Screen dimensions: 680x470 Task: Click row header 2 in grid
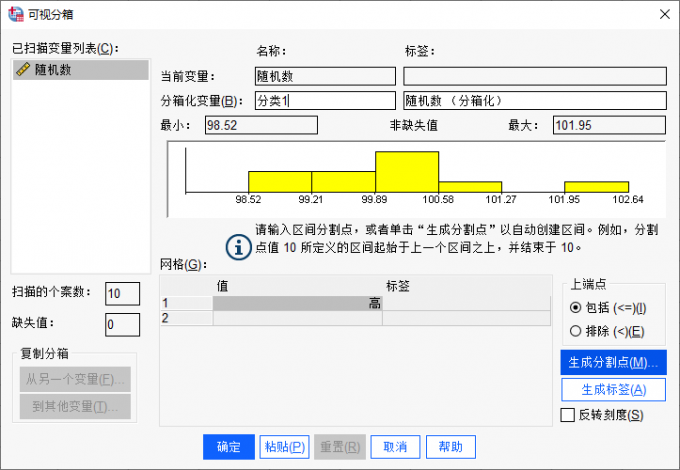click(186, 318)
